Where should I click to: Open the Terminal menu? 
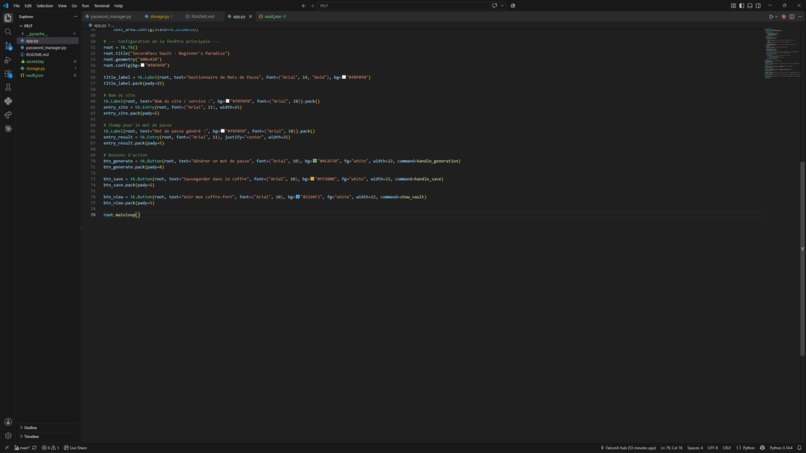pyautogui.click(x=101, y=6)
